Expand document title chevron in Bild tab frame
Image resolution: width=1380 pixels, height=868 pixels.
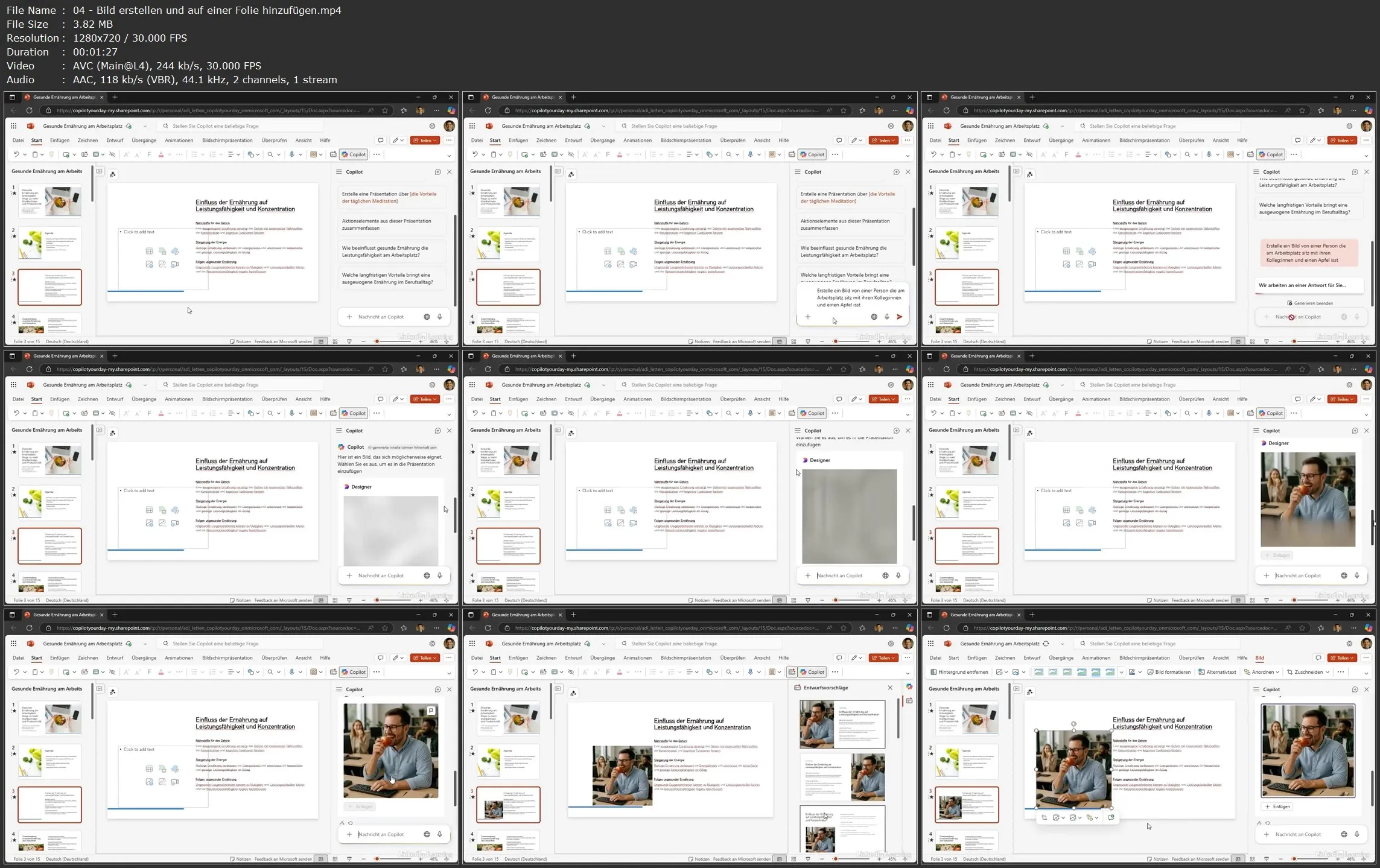click(1062, 644)
